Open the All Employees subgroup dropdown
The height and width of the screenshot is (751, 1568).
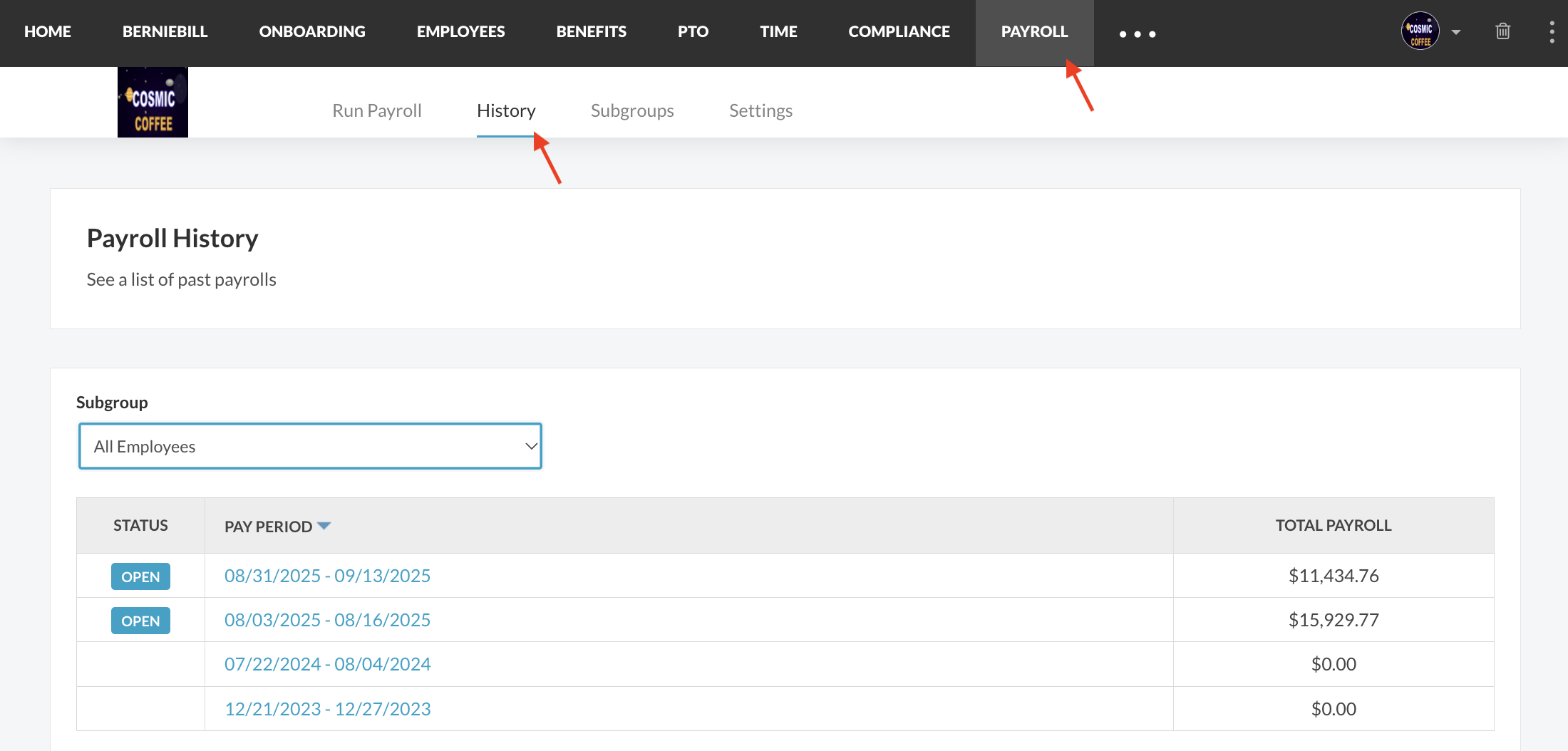[310, 447]
